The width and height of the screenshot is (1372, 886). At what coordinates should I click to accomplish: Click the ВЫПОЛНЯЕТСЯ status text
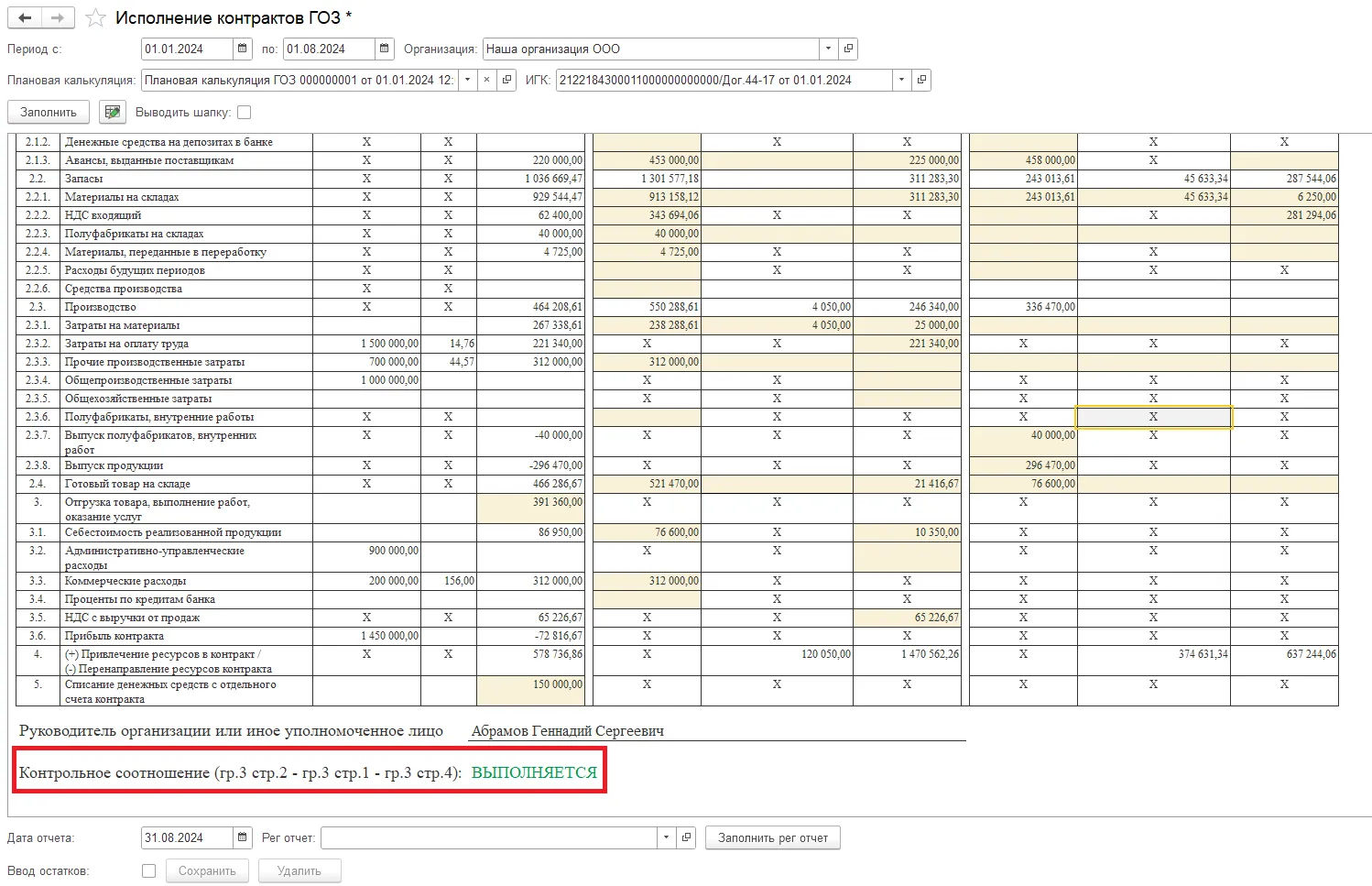[534, 772]
